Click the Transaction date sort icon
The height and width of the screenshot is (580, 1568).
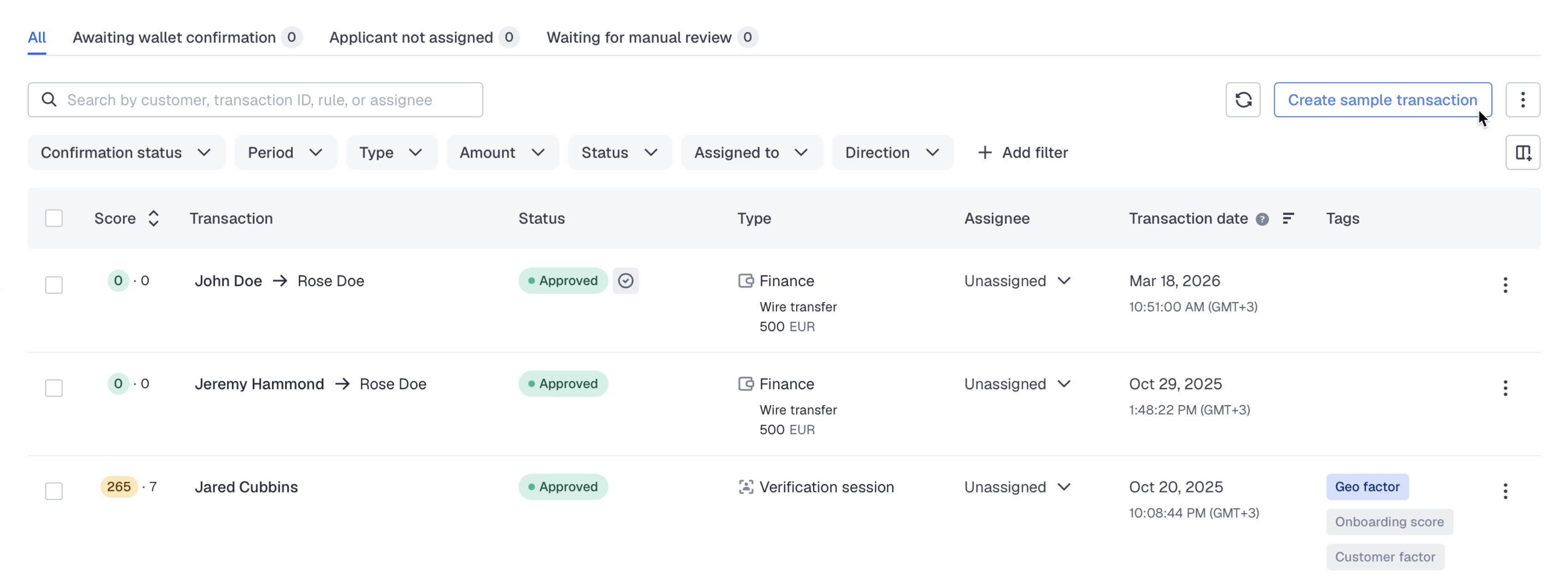(1288, 219)
